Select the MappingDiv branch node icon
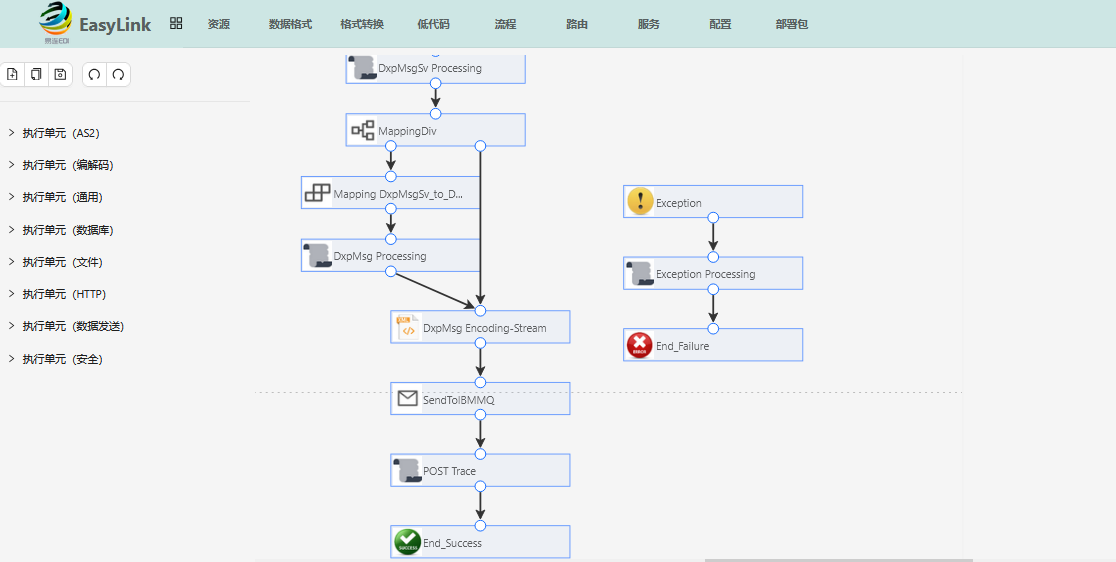 [x=363, y=130]
